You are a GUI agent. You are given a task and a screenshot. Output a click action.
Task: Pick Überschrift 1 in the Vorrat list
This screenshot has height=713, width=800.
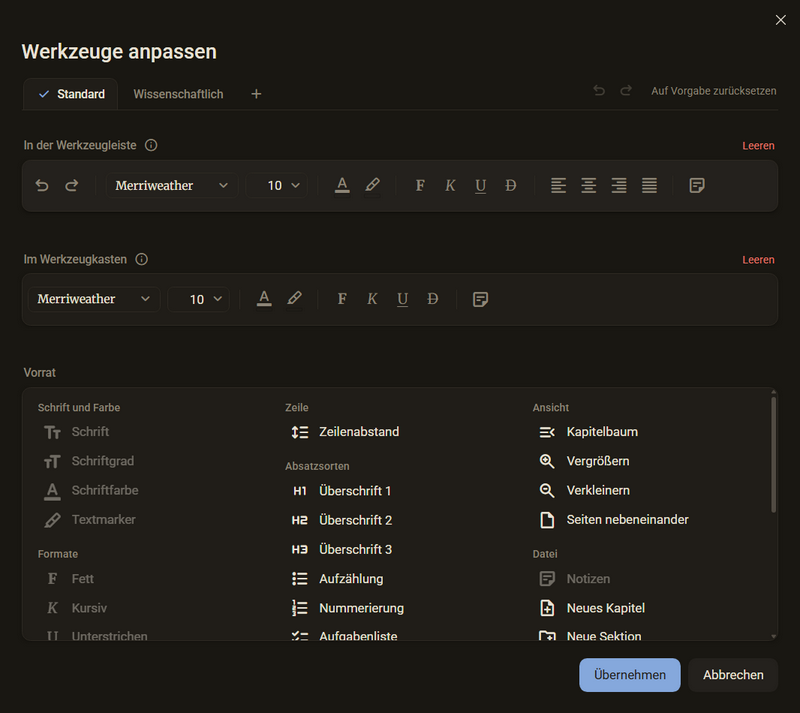[x=341, y=491]
